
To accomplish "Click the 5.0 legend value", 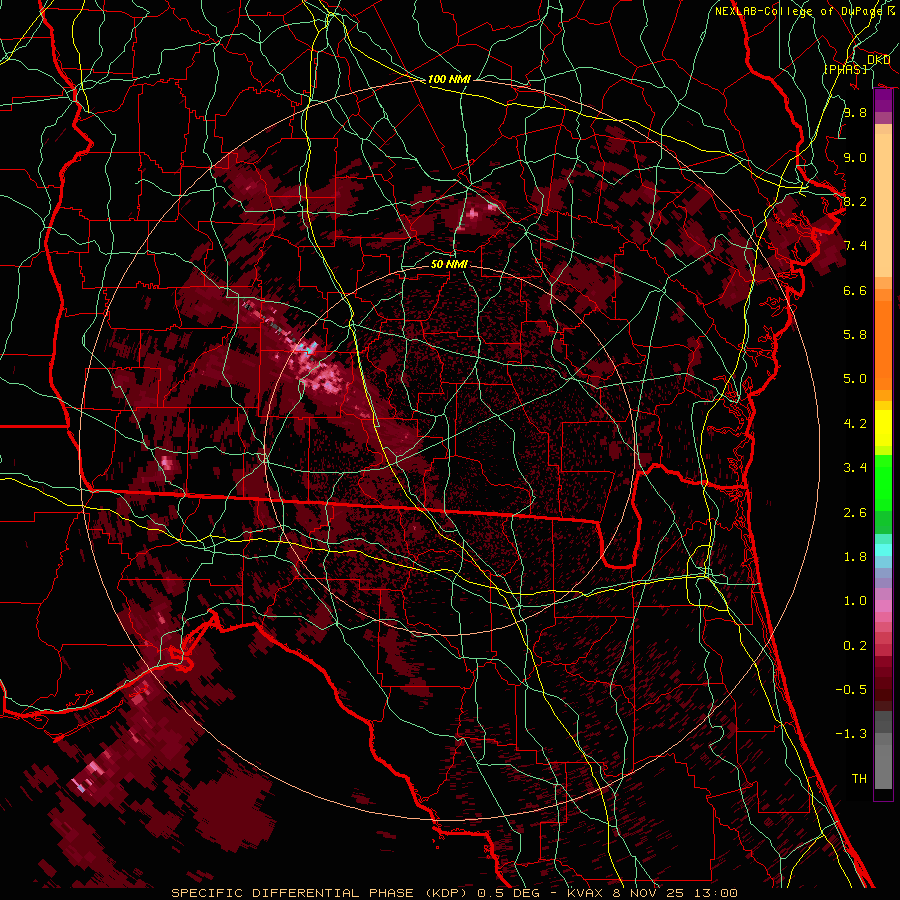I will pyautogui.click(x=855, y=379).
